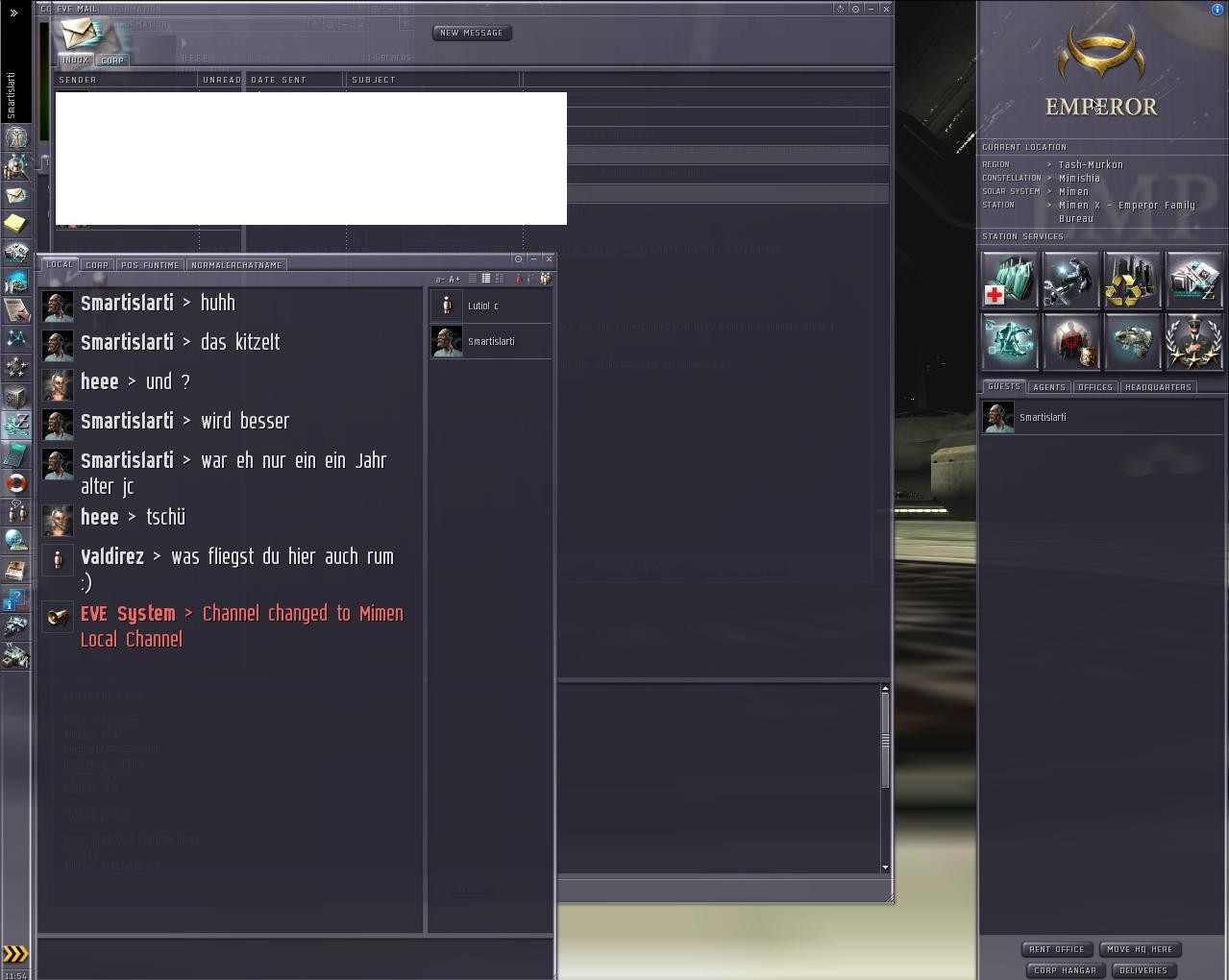Minimize the EVE Mail window
This screenshot has height=980, width=1229.
click(871, 9)
